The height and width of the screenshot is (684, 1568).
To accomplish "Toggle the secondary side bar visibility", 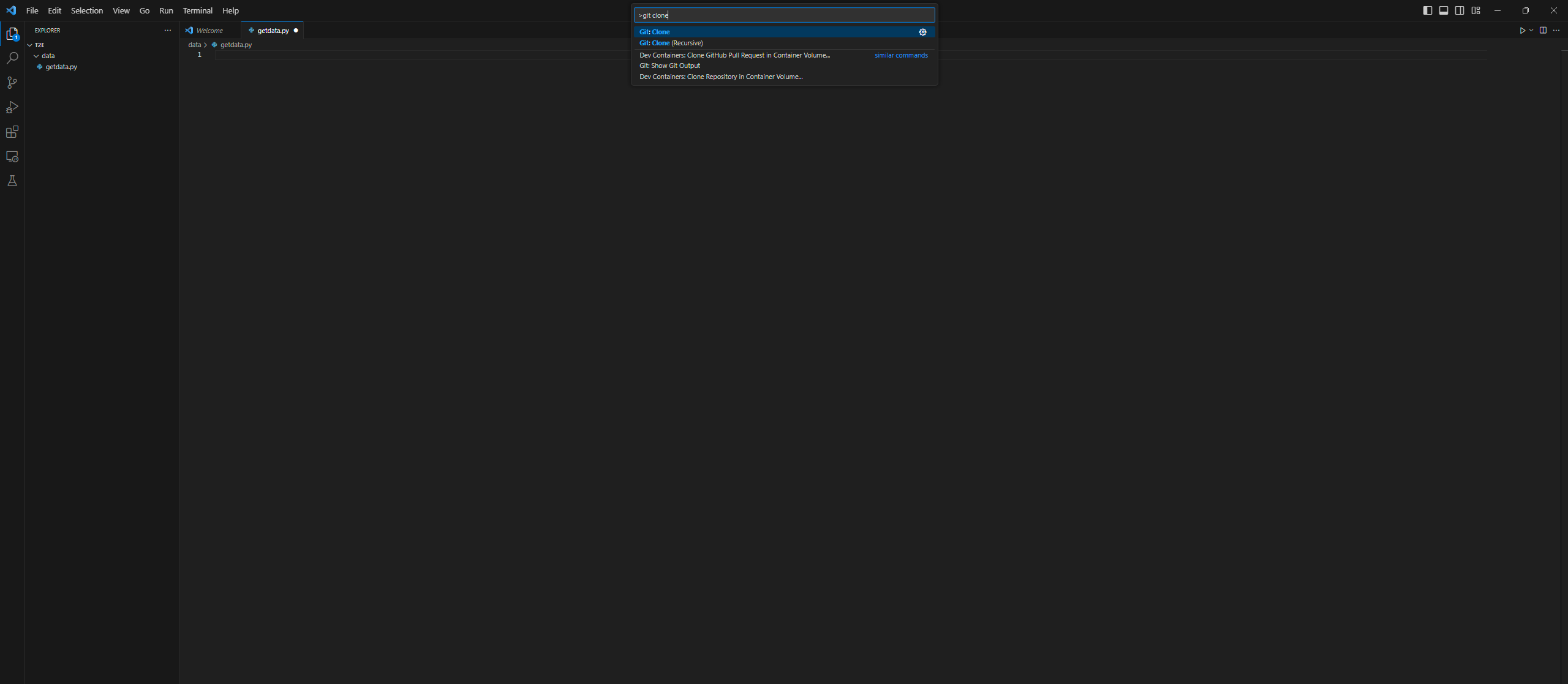I will (x=1460, y=10).
